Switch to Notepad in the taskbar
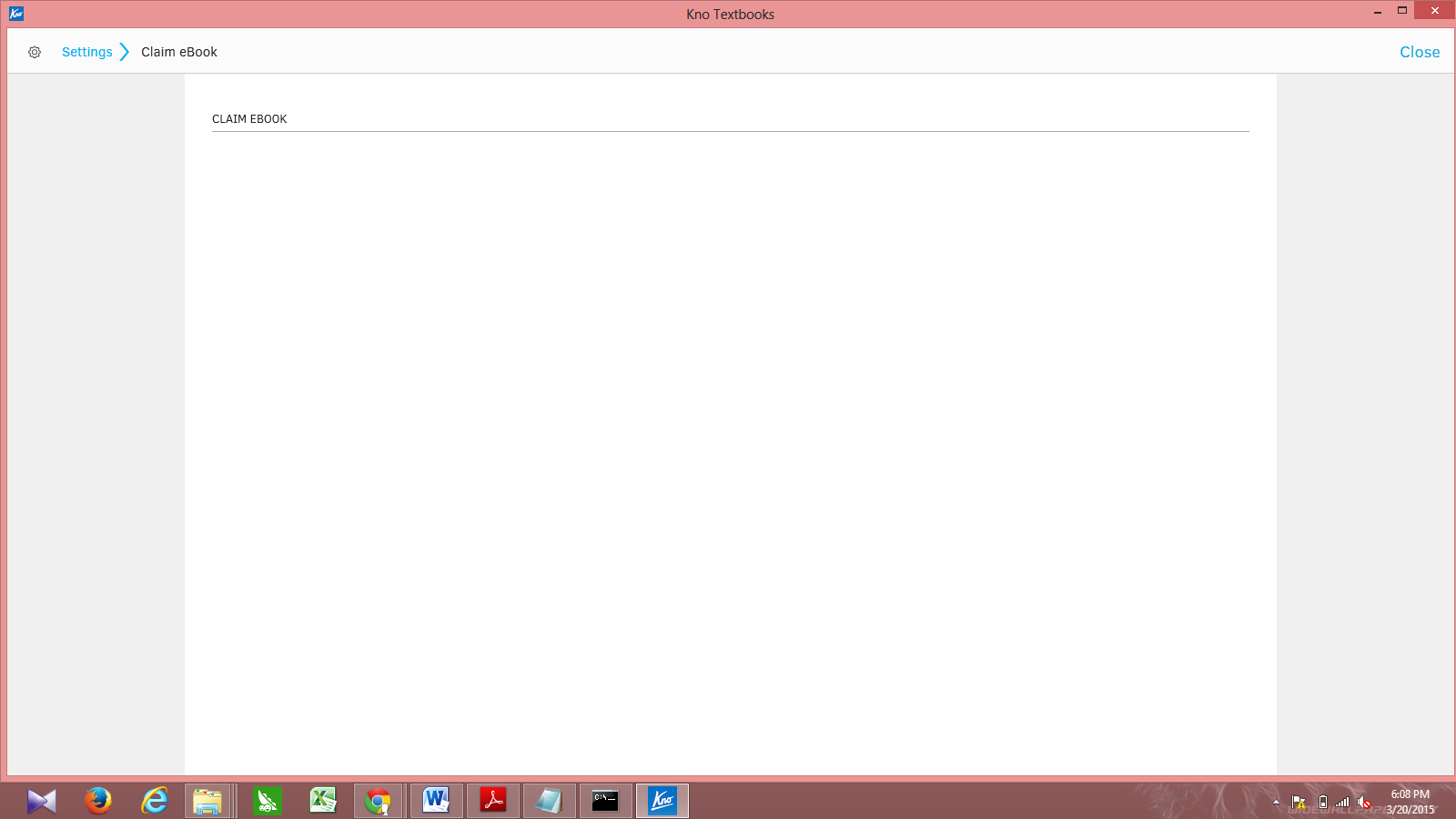 [x=550, y=801]
